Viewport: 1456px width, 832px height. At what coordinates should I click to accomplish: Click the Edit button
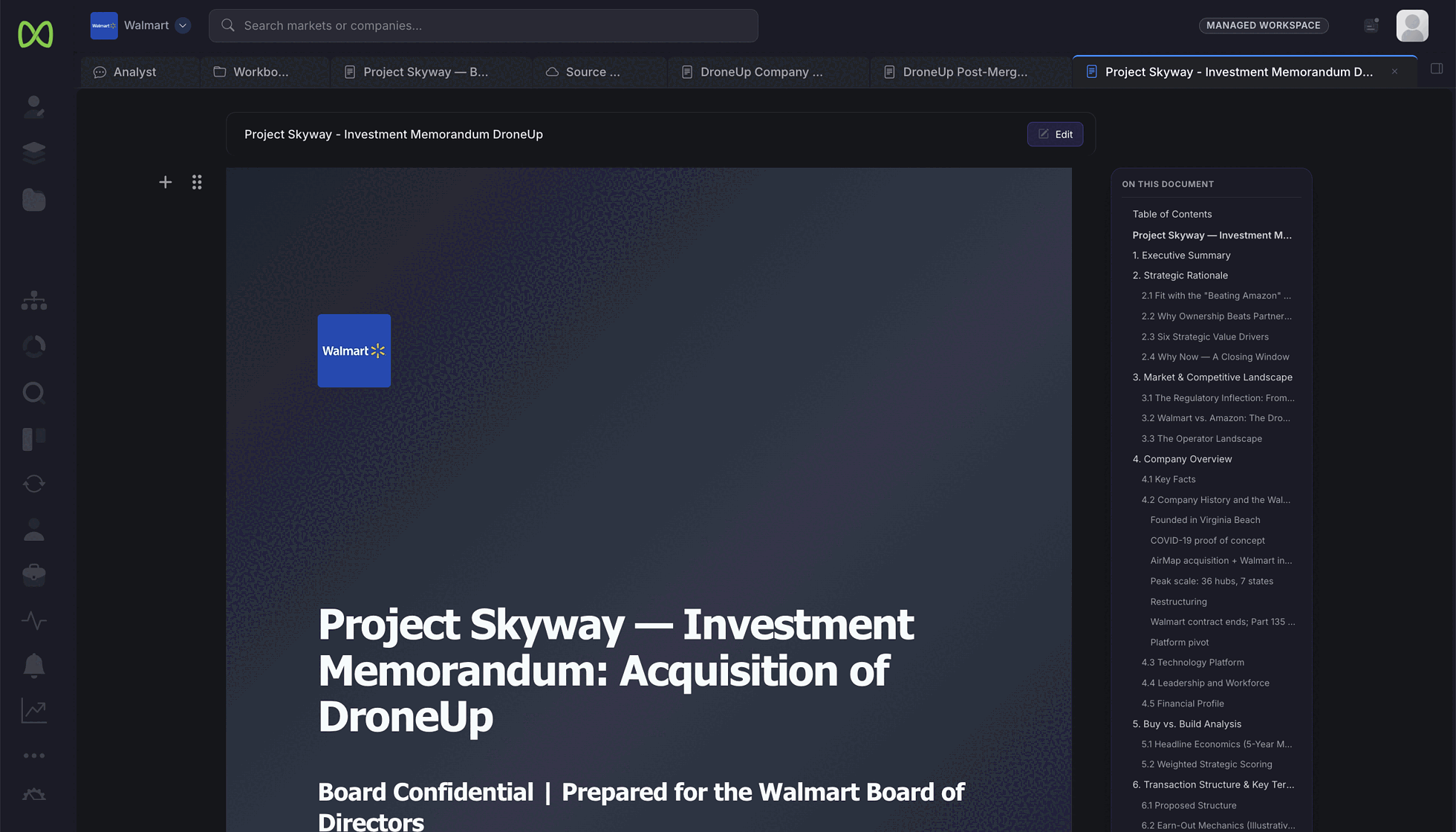coord(1055,134)
